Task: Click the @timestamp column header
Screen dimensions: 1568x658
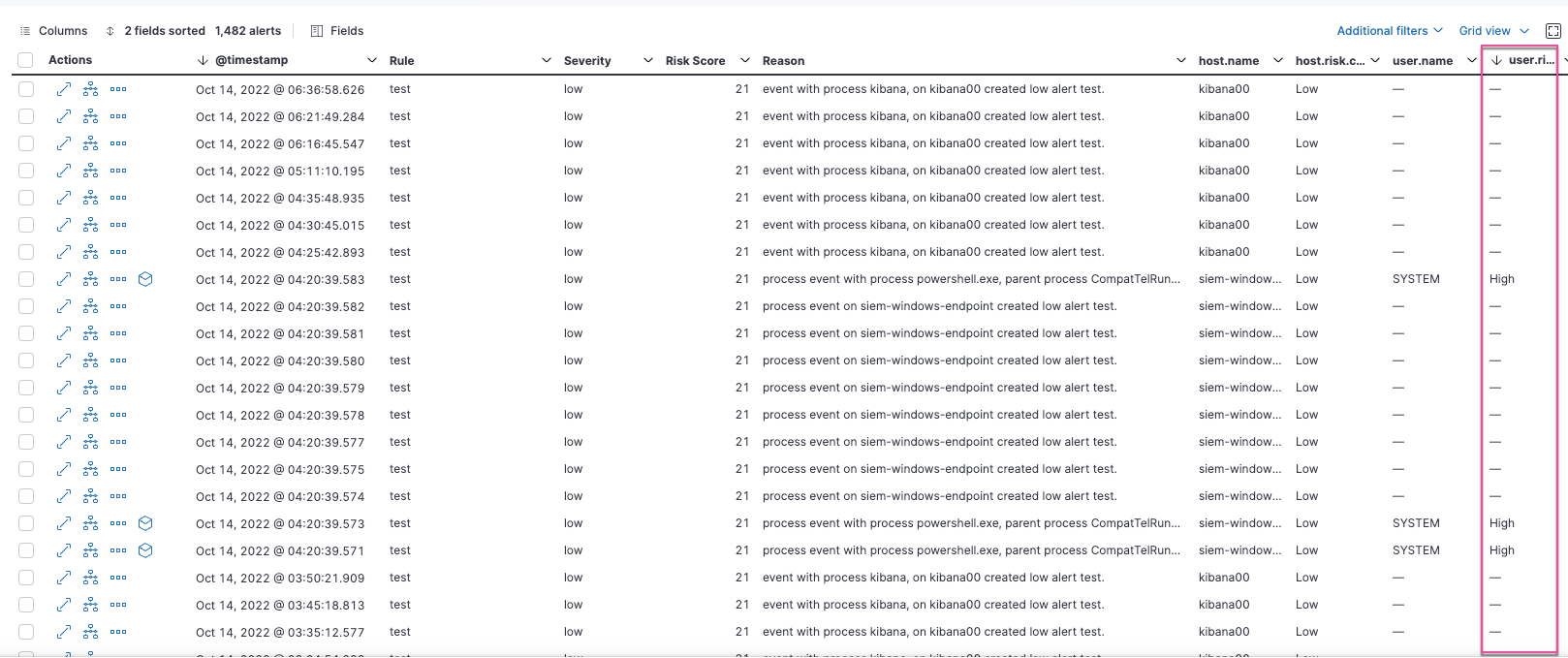Action: tap(251, 60)
